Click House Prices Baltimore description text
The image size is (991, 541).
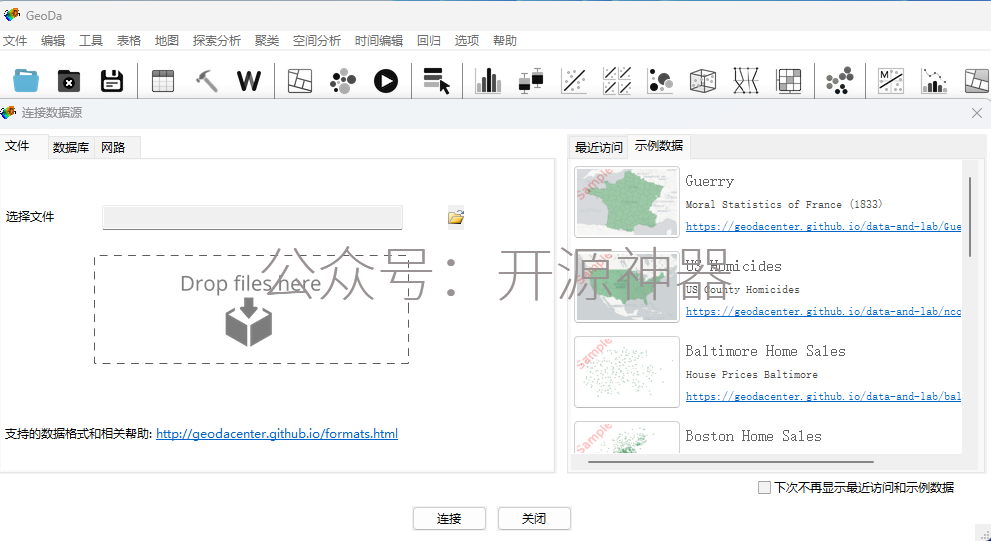(751, 374)
